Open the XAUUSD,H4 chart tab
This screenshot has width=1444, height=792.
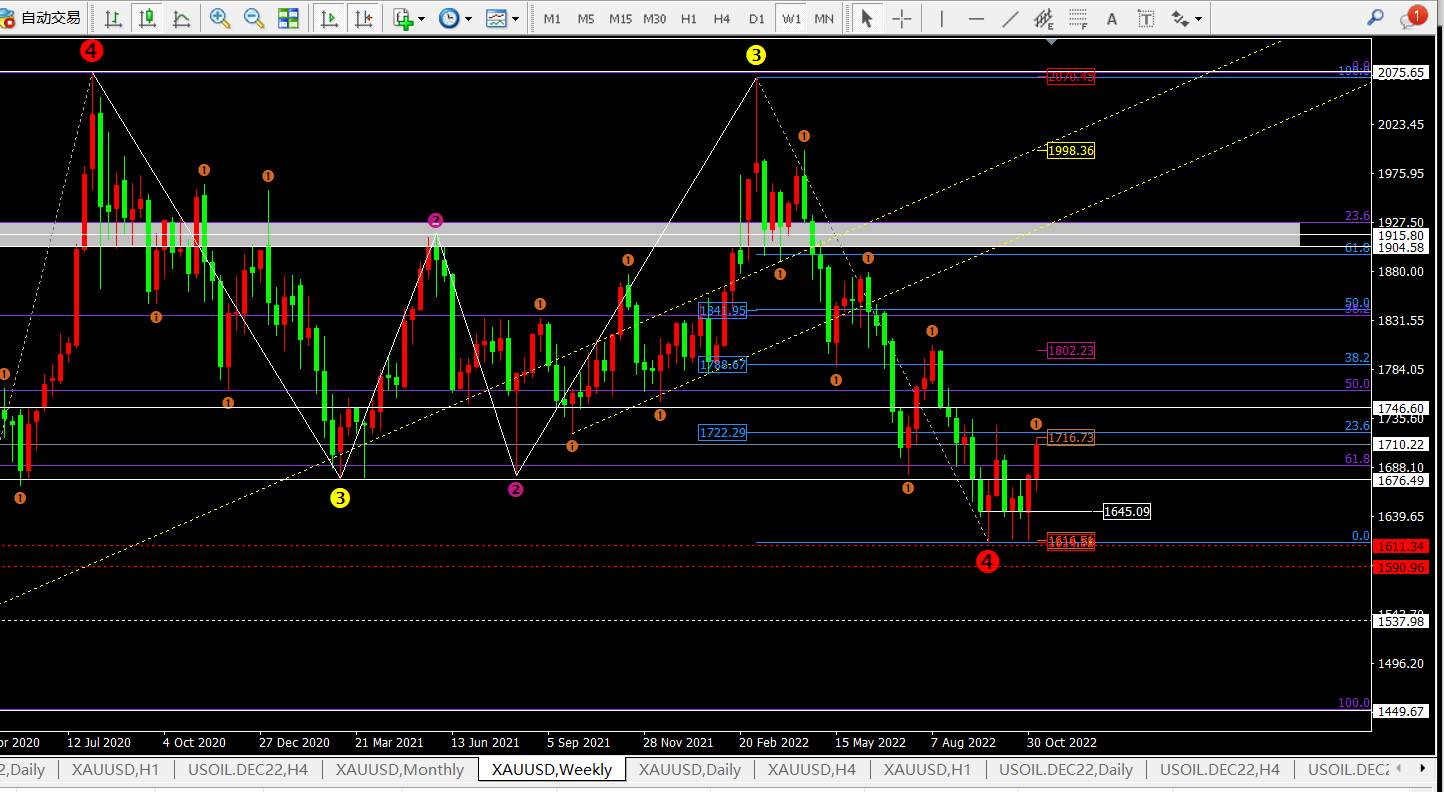[811, 769]
